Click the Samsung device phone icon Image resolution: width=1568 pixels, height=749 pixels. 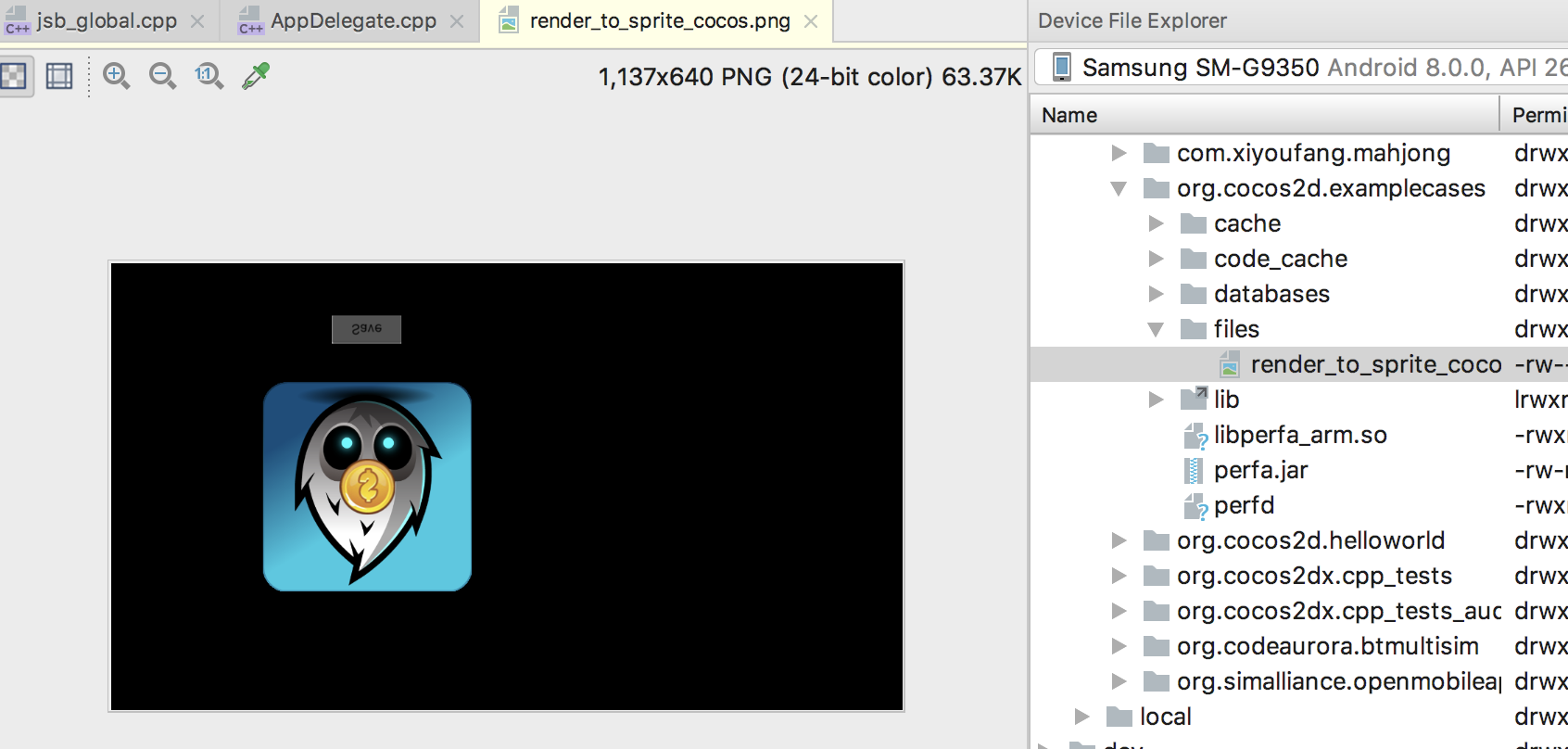pos(1062,68)
